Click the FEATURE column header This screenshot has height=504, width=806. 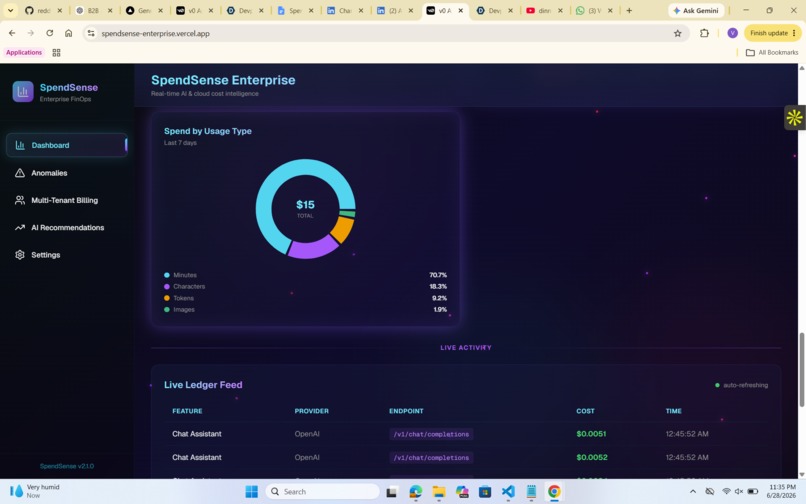coord(187,411)
